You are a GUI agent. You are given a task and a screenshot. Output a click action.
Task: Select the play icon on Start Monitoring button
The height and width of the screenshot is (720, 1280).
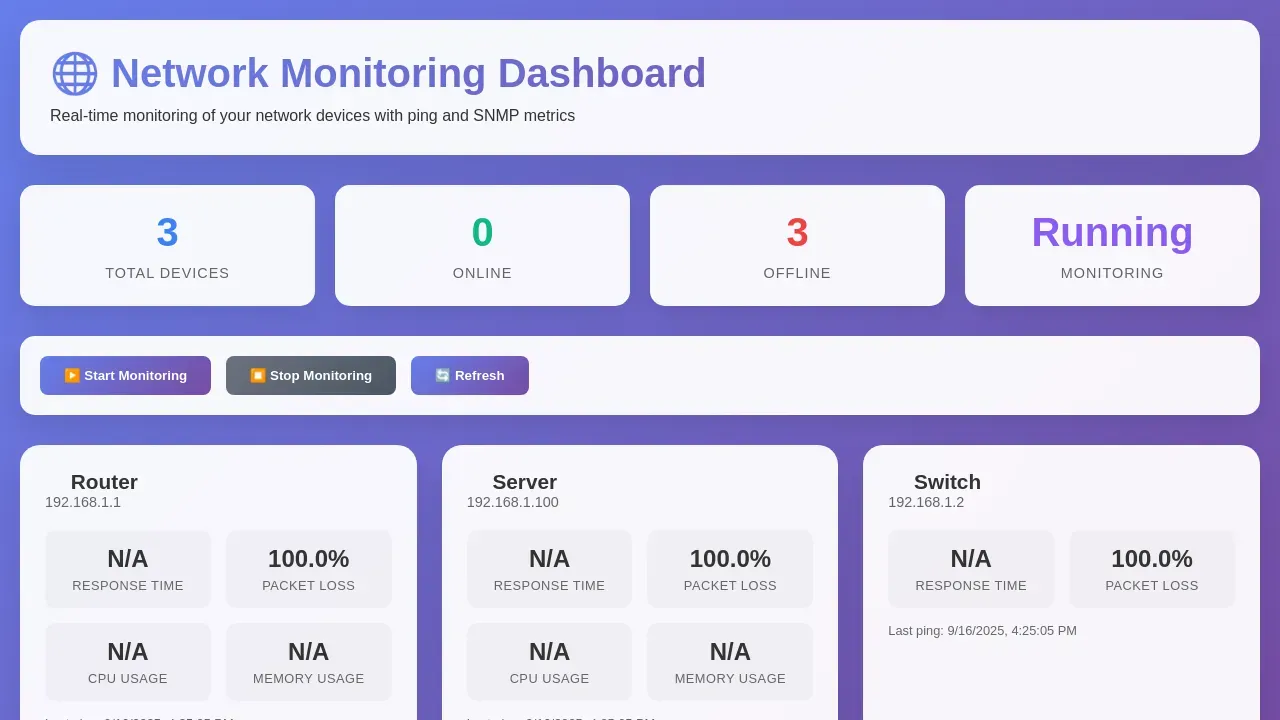[72, 375]
